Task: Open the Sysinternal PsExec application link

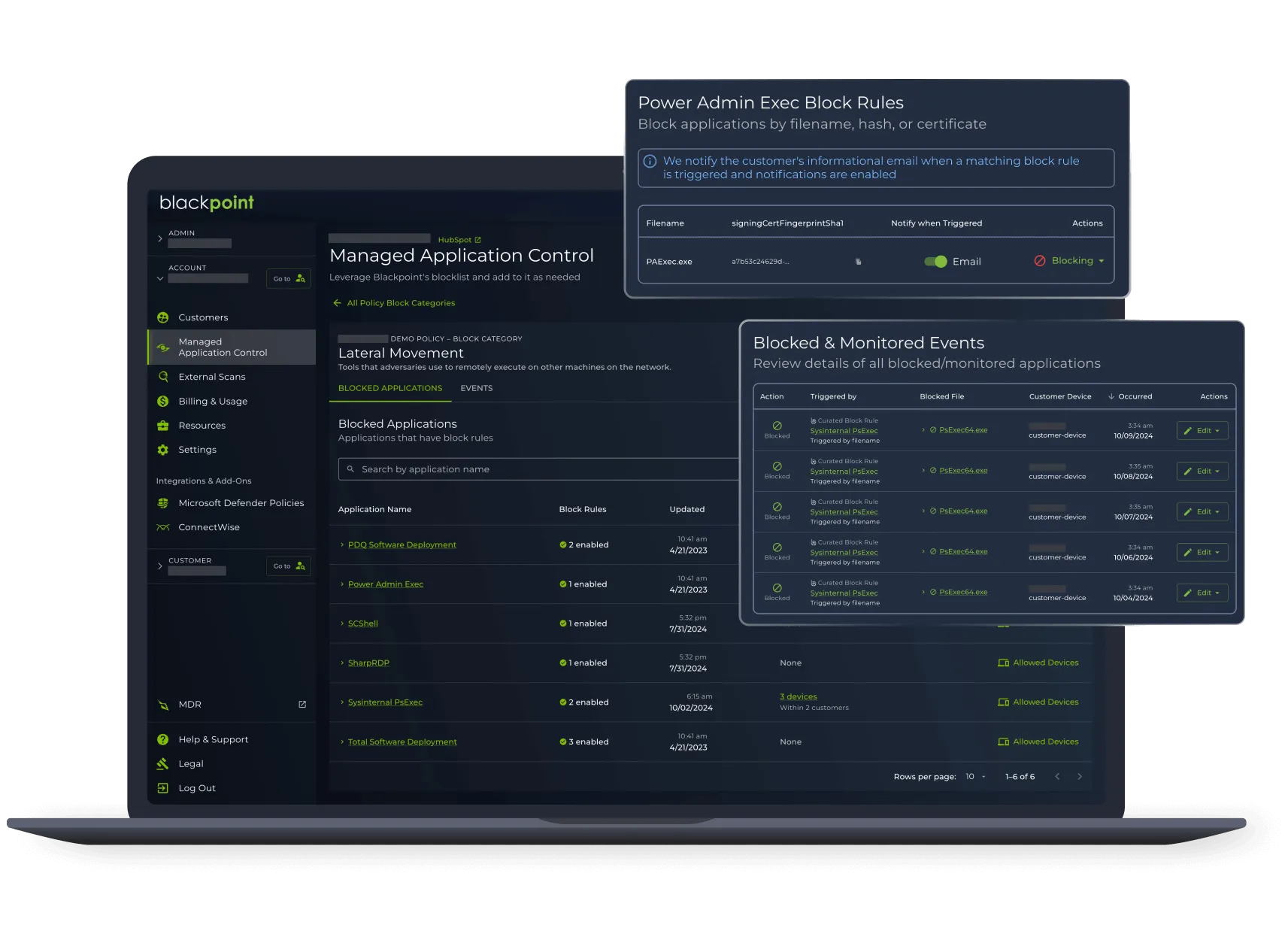Action: tap(385, 702)
